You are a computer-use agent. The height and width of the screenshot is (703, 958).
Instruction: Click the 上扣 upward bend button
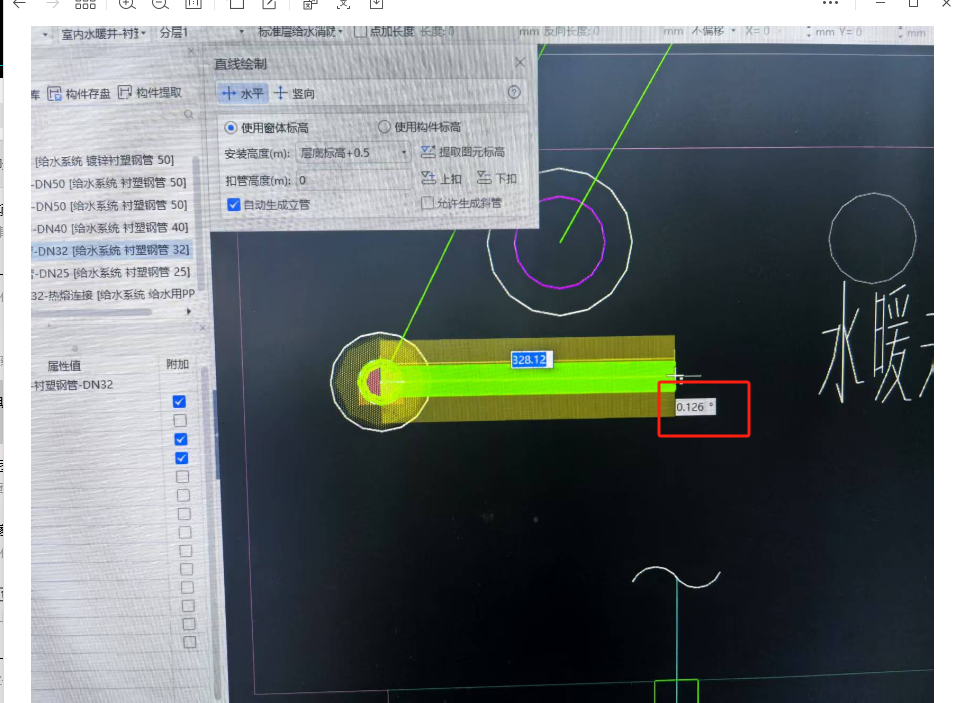pos(441,178)
